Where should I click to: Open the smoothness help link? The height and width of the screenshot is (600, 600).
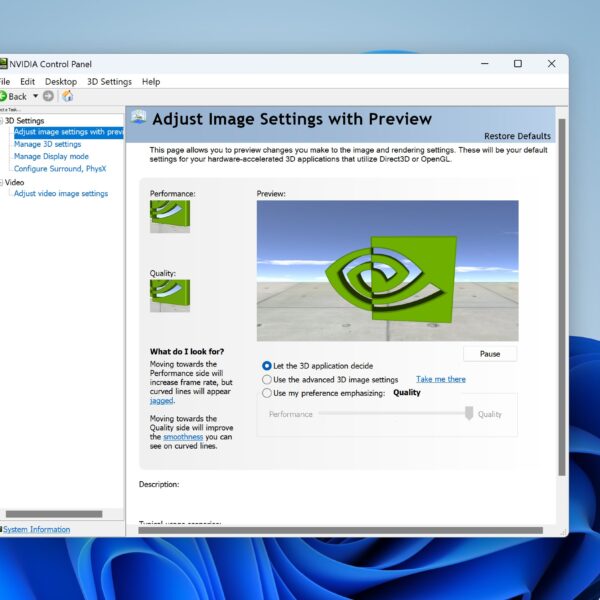(x=183, y=437)
